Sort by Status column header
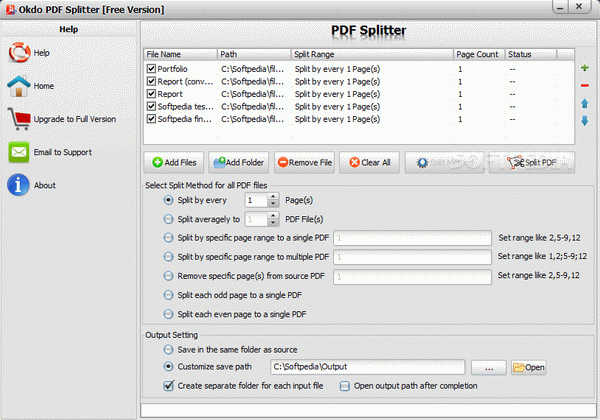600x420 pixels. tap(531, 54)
